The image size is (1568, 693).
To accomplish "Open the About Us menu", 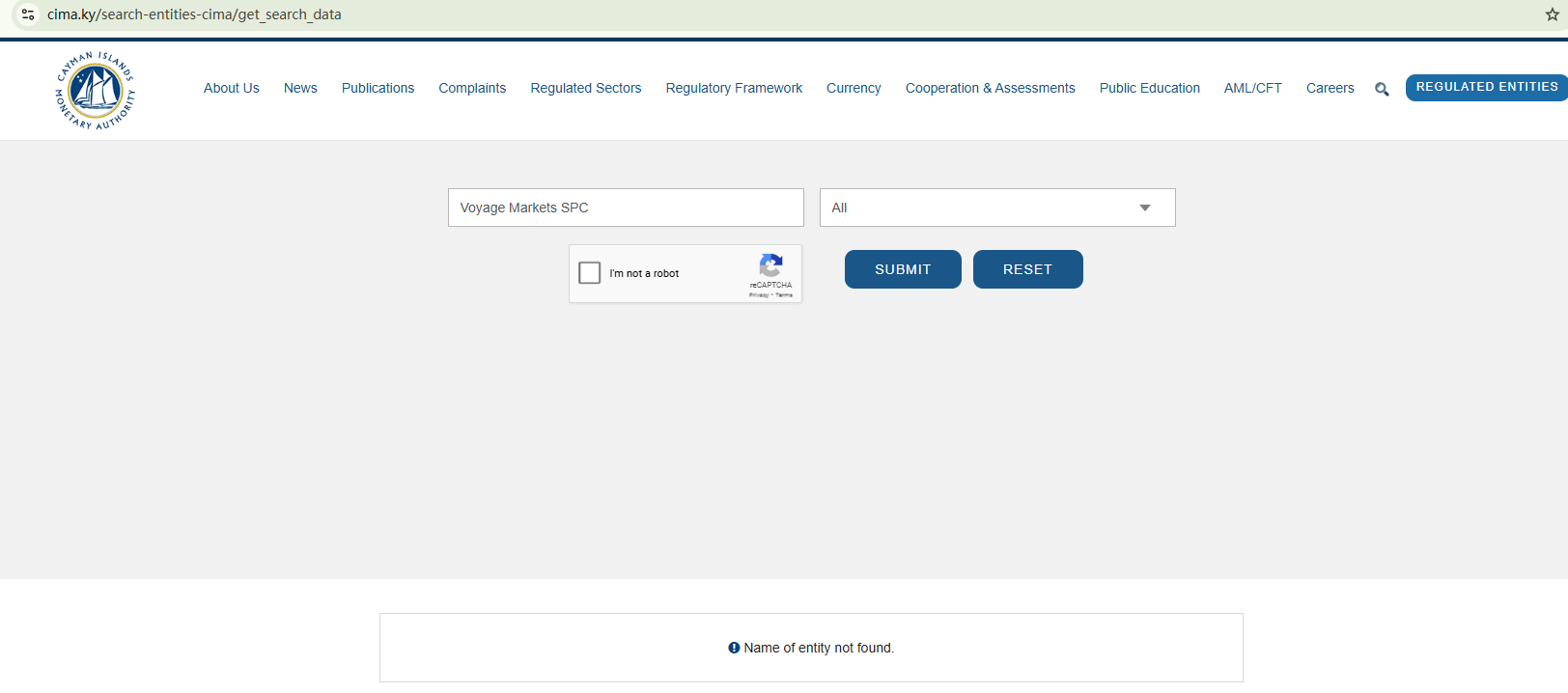I will (x=232, y=88).
